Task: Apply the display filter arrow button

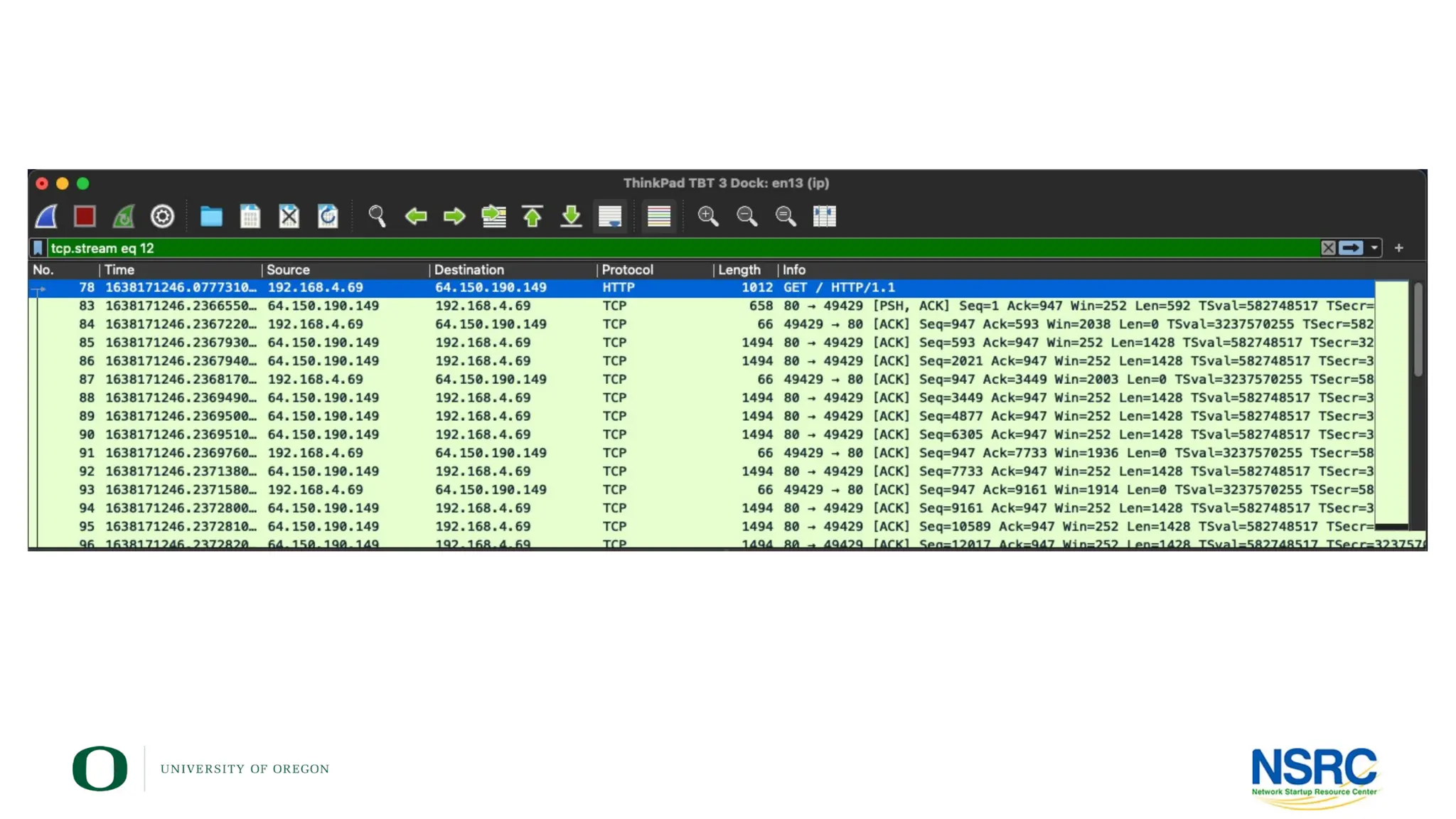Action: click(x=1351, y=248)
